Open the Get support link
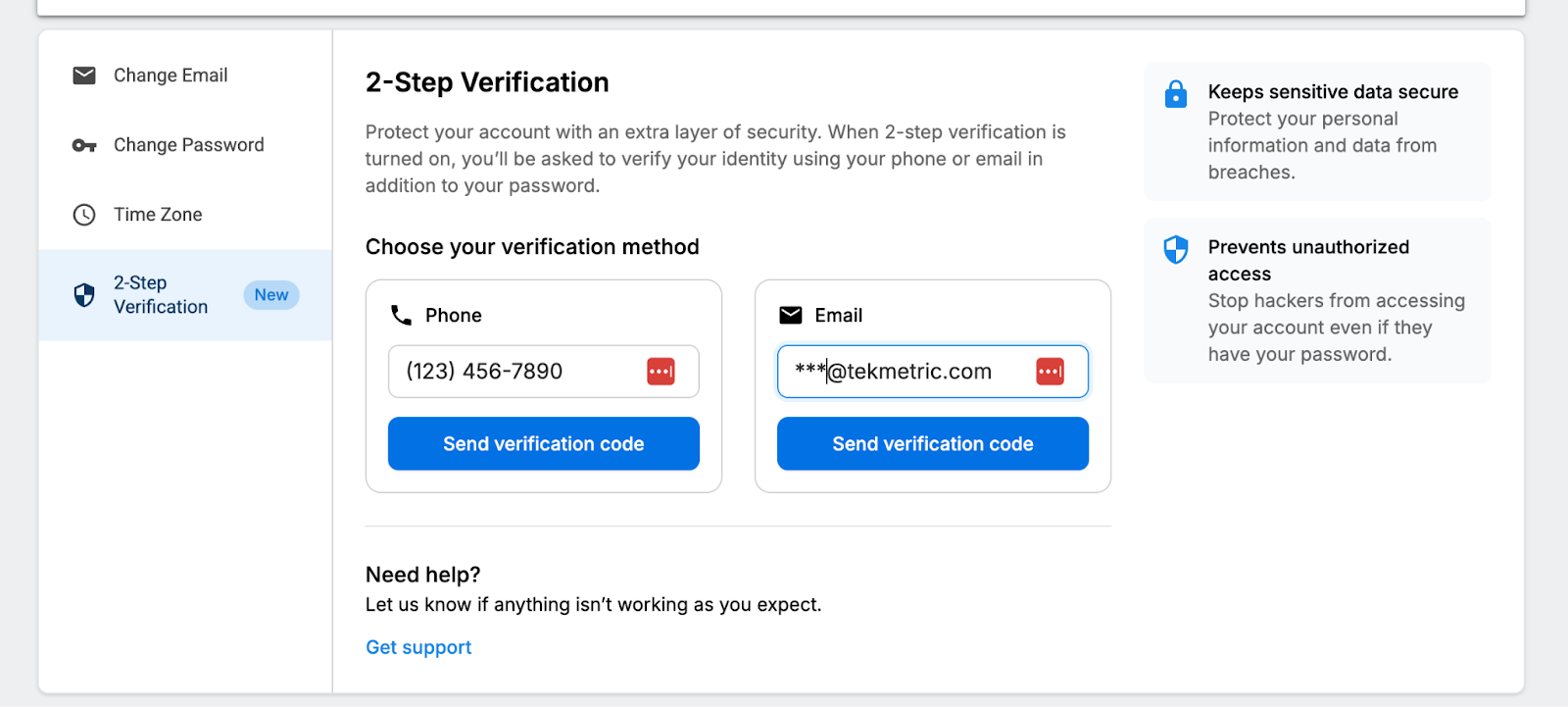 pyautogui.click(x=418, y=647)
